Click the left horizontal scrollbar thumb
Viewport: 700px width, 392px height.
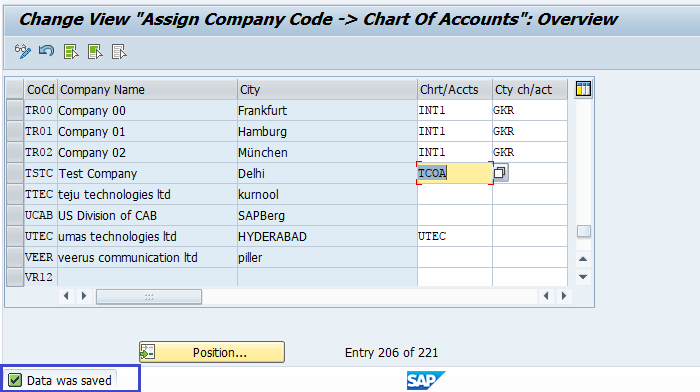[149, 296]
